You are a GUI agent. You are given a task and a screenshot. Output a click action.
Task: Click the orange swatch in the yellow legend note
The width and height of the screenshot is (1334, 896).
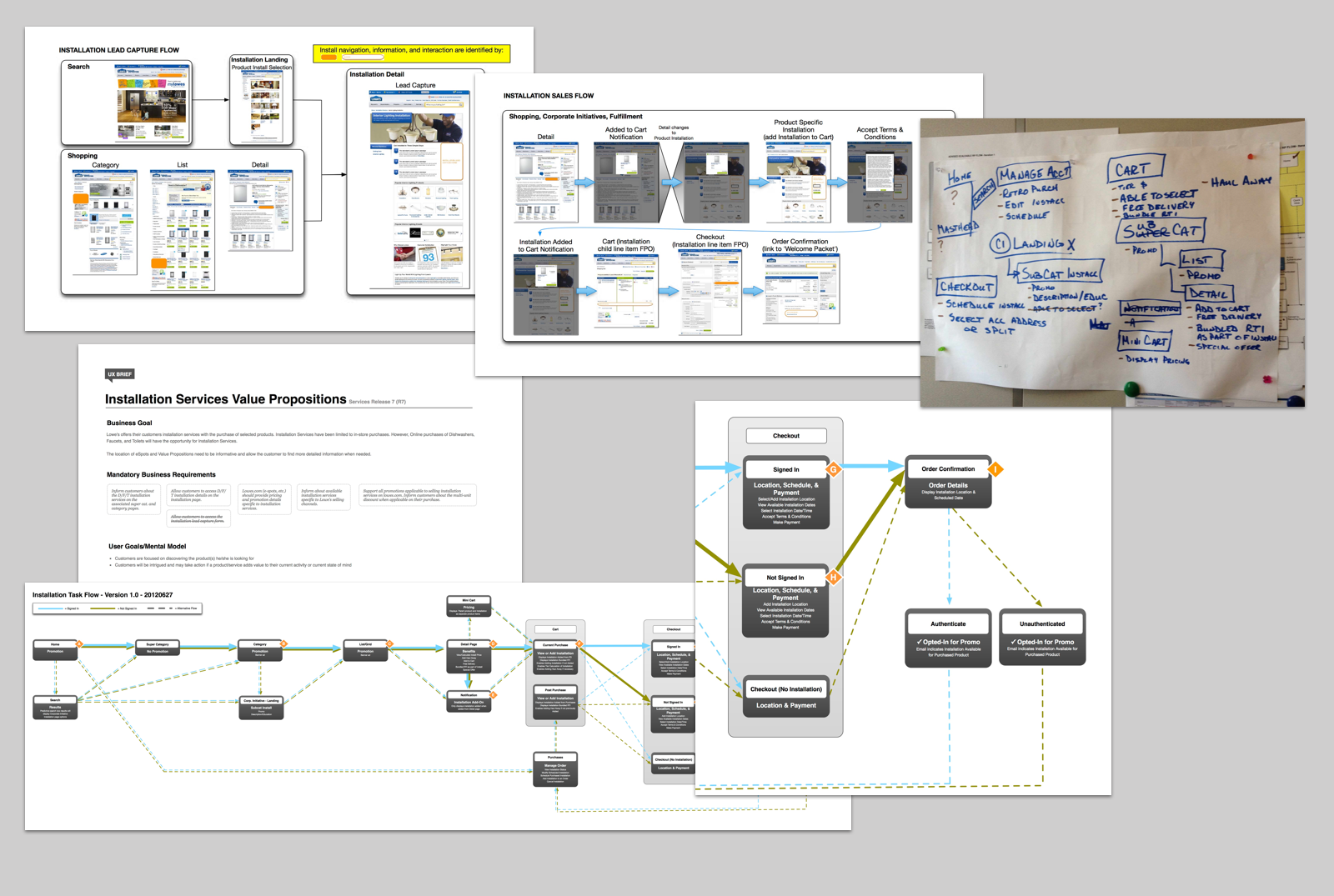tap(329, 58)
